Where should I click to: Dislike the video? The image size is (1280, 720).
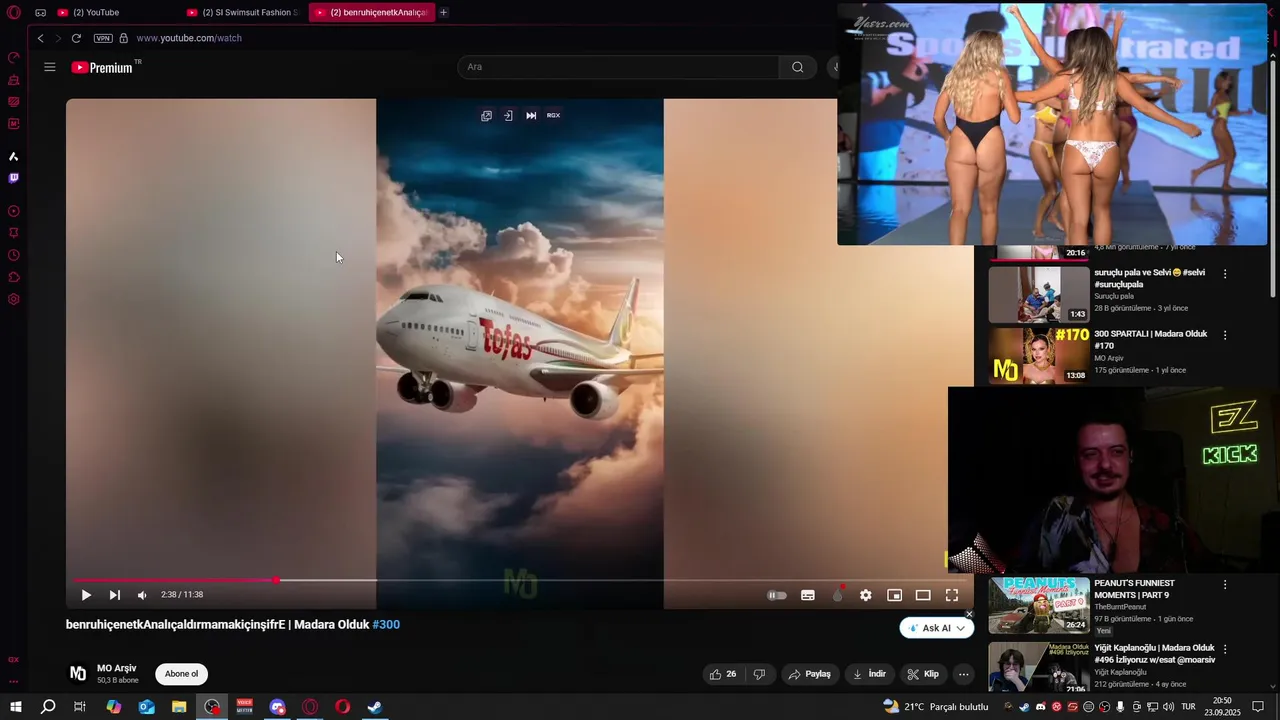coord(759,674)
